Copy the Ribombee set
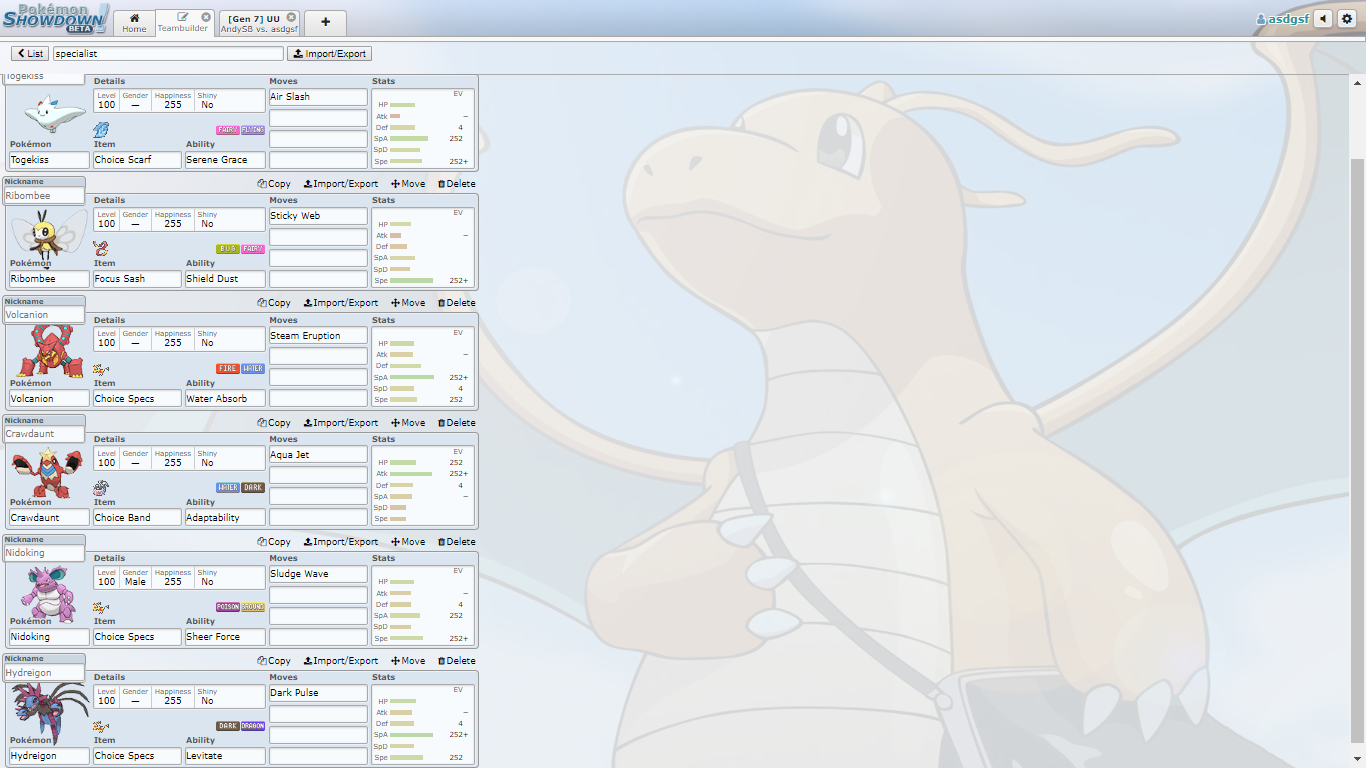Screen dimensions: 1366x768 pos(274,184)
